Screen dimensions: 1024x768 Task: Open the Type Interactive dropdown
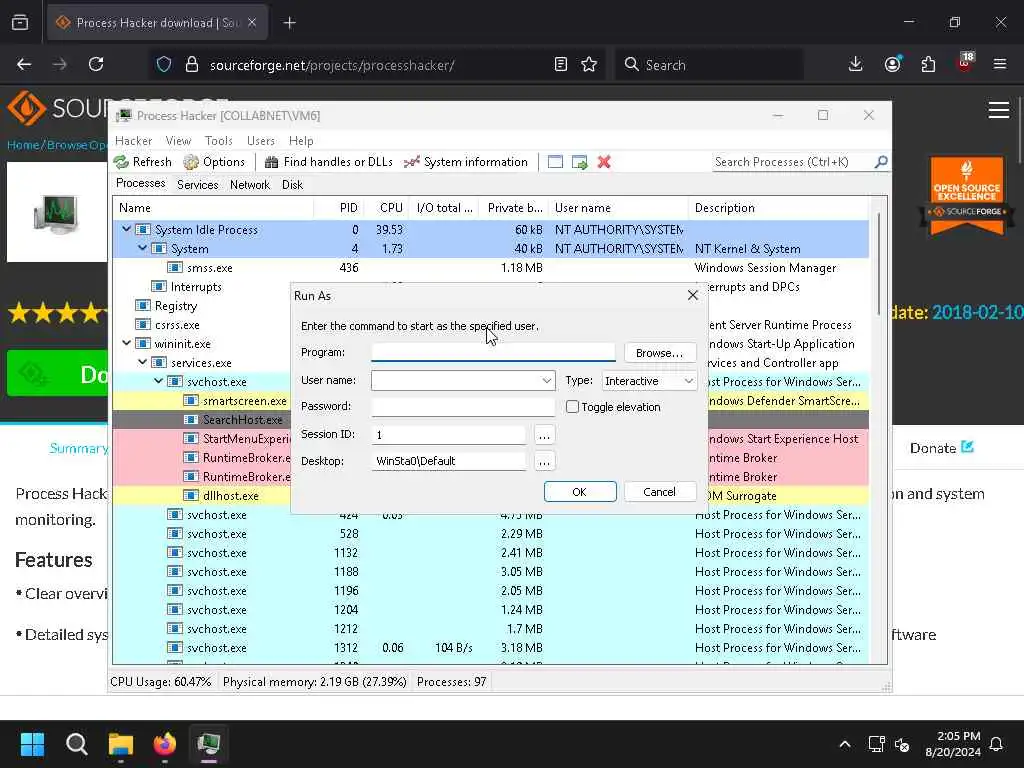click(688, 381)
